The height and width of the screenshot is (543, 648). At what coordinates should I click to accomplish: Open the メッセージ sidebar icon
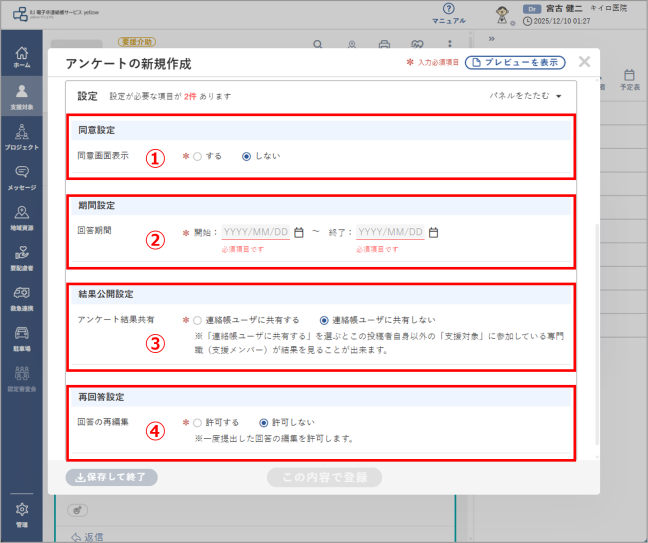[x=21, y=178]
